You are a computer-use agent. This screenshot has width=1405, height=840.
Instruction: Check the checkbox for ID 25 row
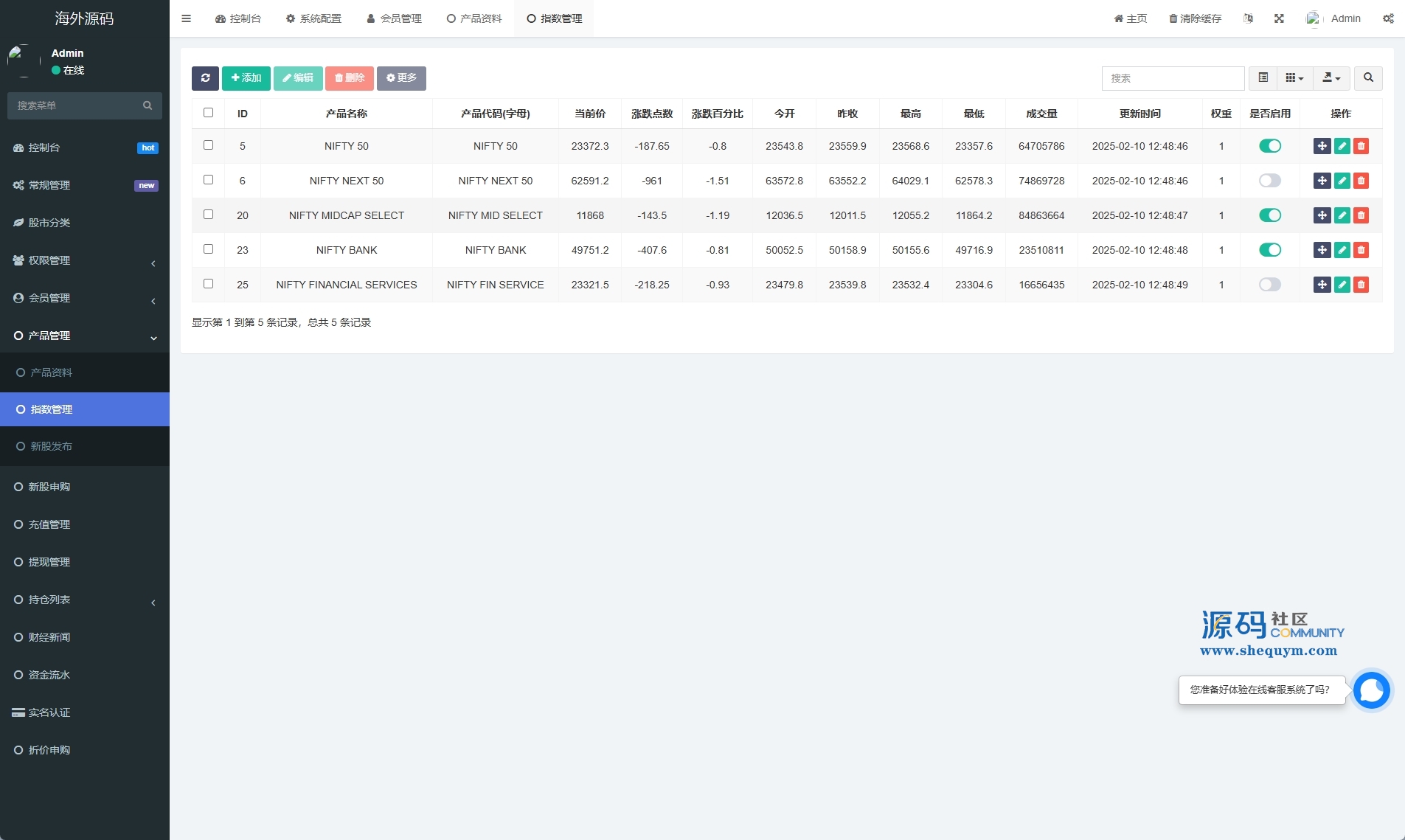208,284
